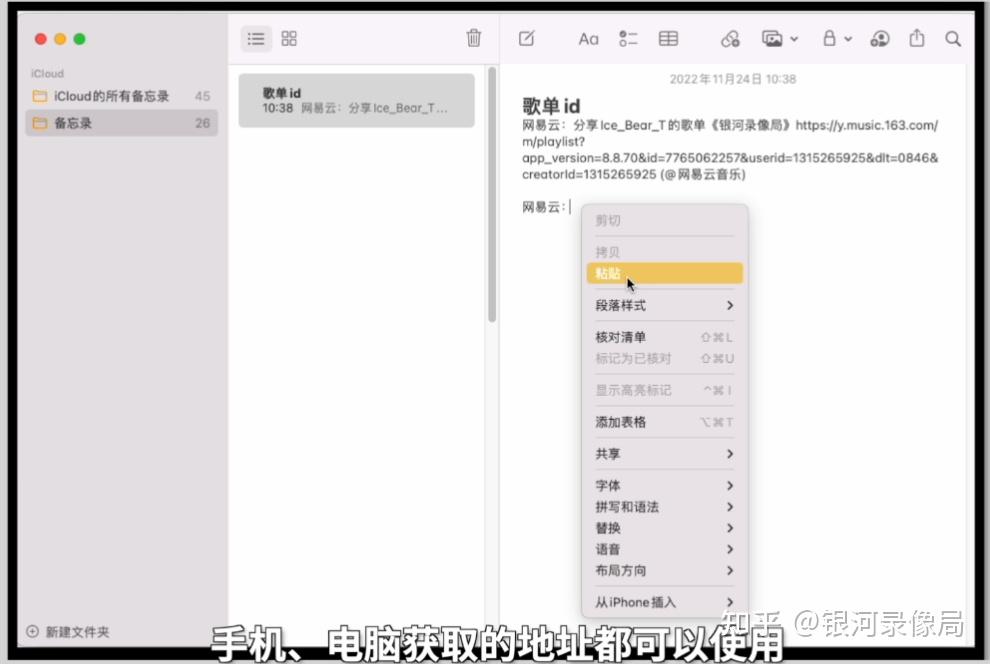Switch to list view
Screen dimensions: 990x664
256,39
